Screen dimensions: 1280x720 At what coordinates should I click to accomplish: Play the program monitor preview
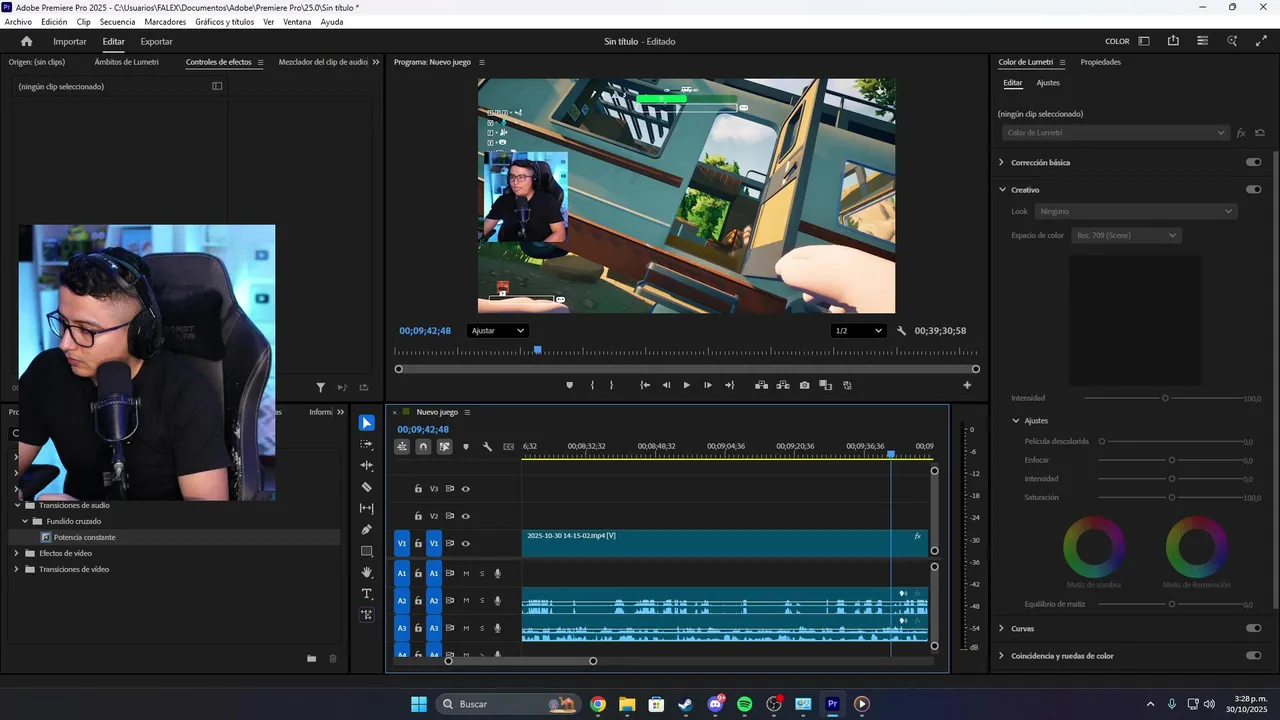pos(687,385)
